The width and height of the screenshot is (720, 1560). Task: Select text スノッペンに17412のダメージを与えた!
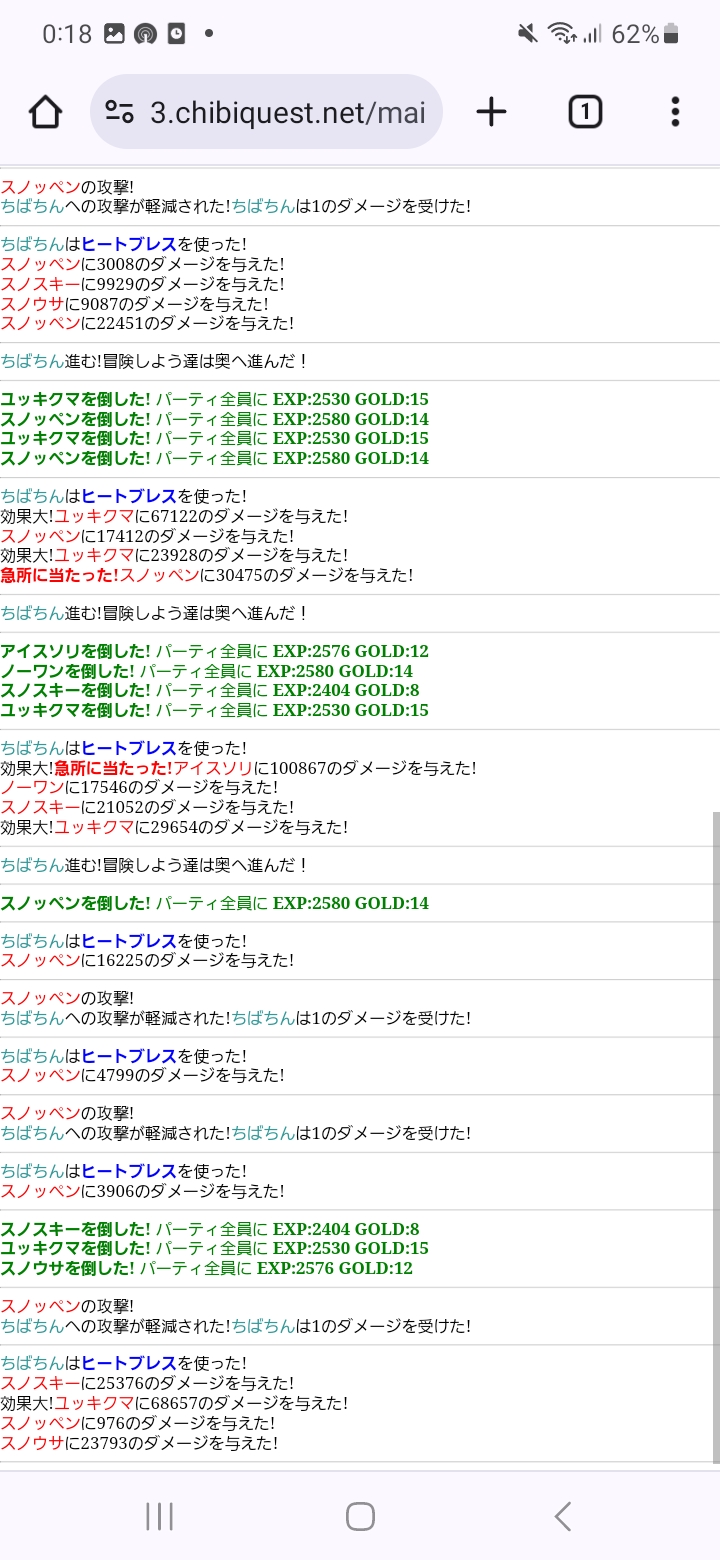(x=147, y=536)
